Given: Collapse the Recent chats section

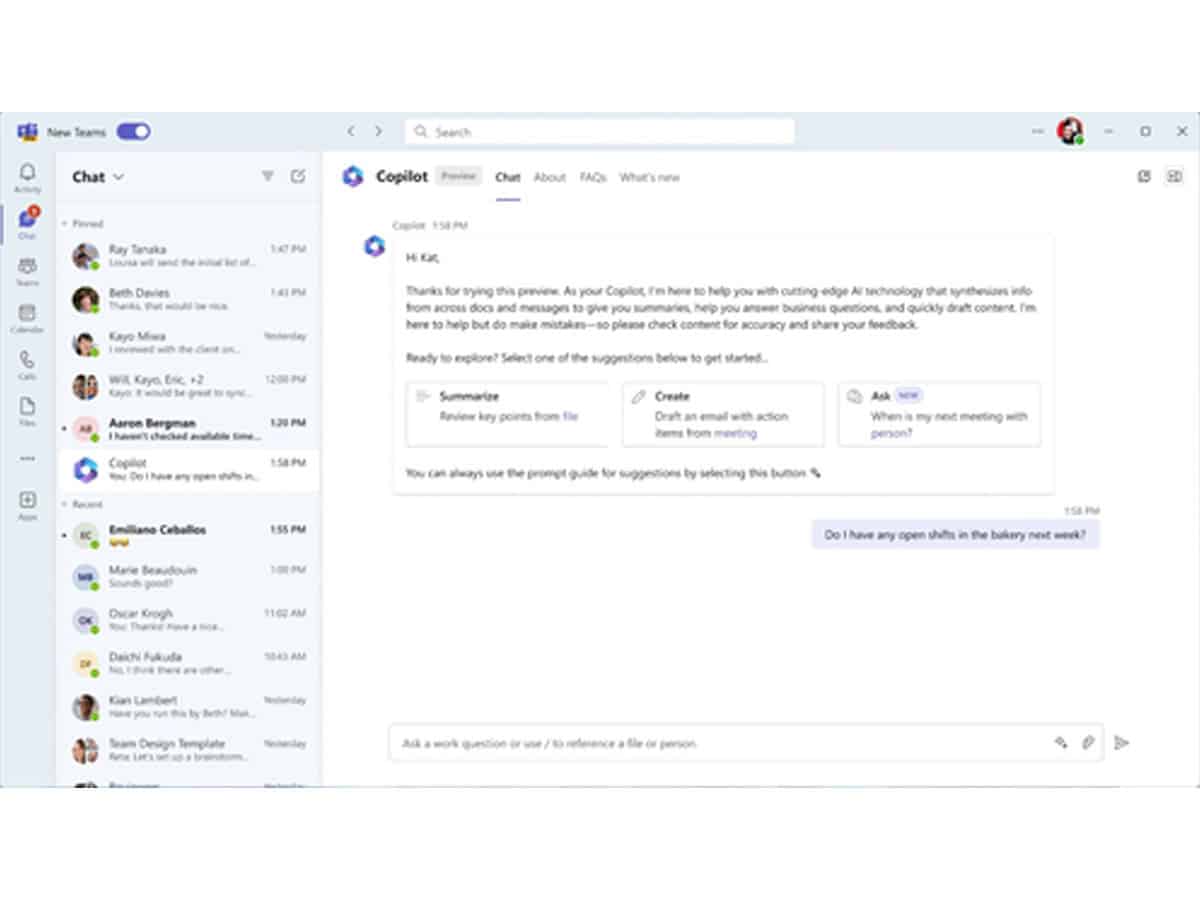Looking at the screenshot, I should [83, 505].
